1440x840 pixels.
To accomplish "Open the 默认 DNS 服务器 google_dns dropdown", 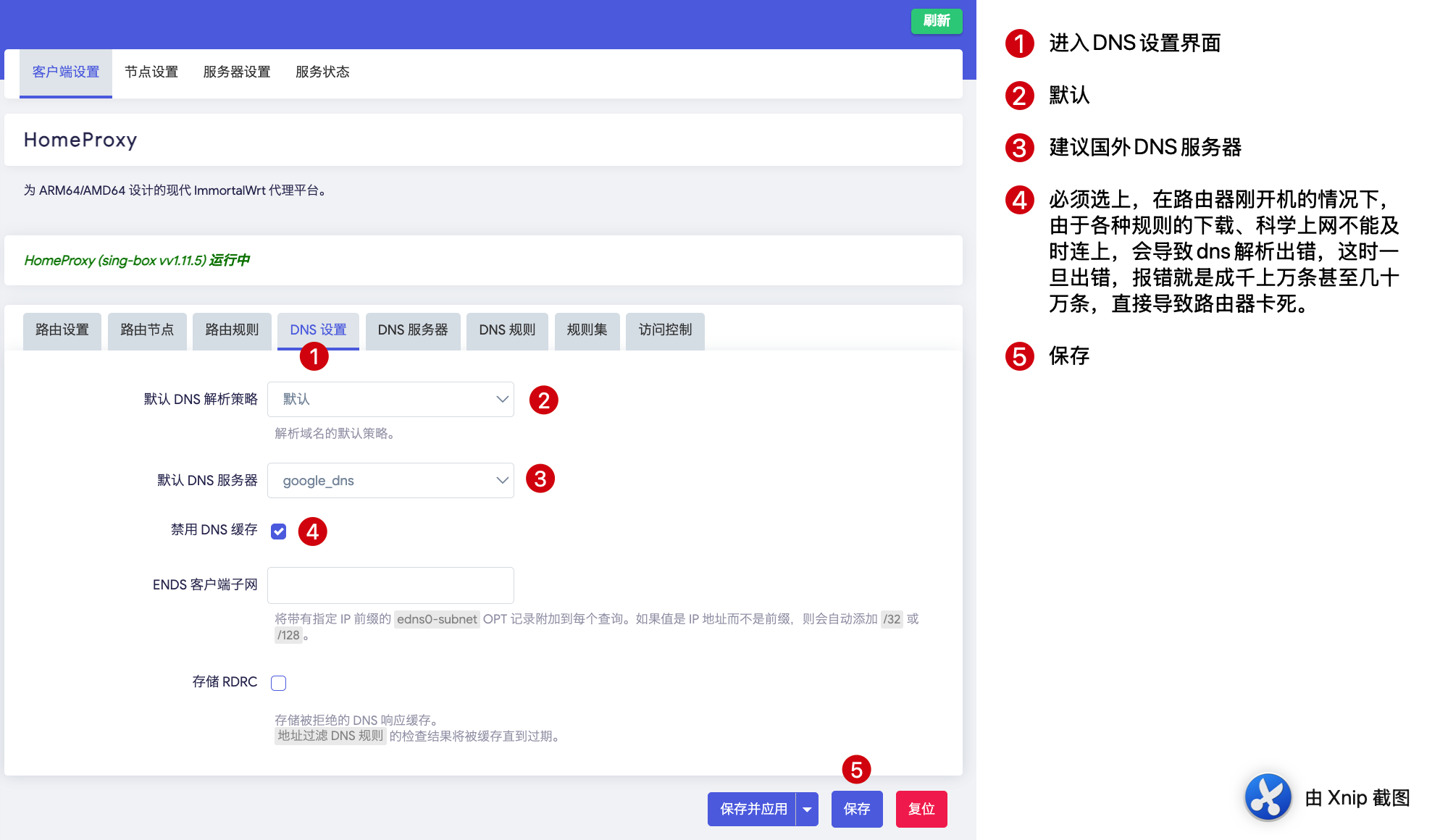I will click(x=390, y=481).
